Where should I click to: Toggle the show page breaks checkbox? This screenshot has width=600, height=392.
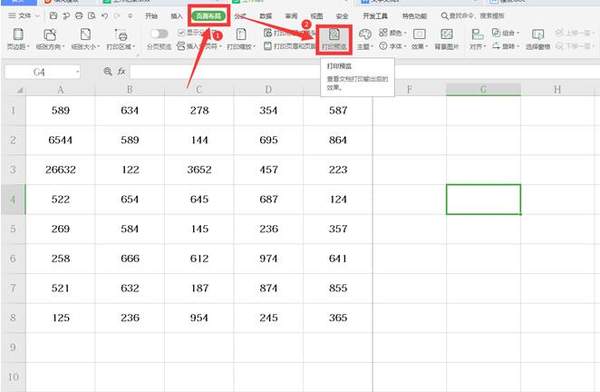pyautogui.click(x=181, y=33)
